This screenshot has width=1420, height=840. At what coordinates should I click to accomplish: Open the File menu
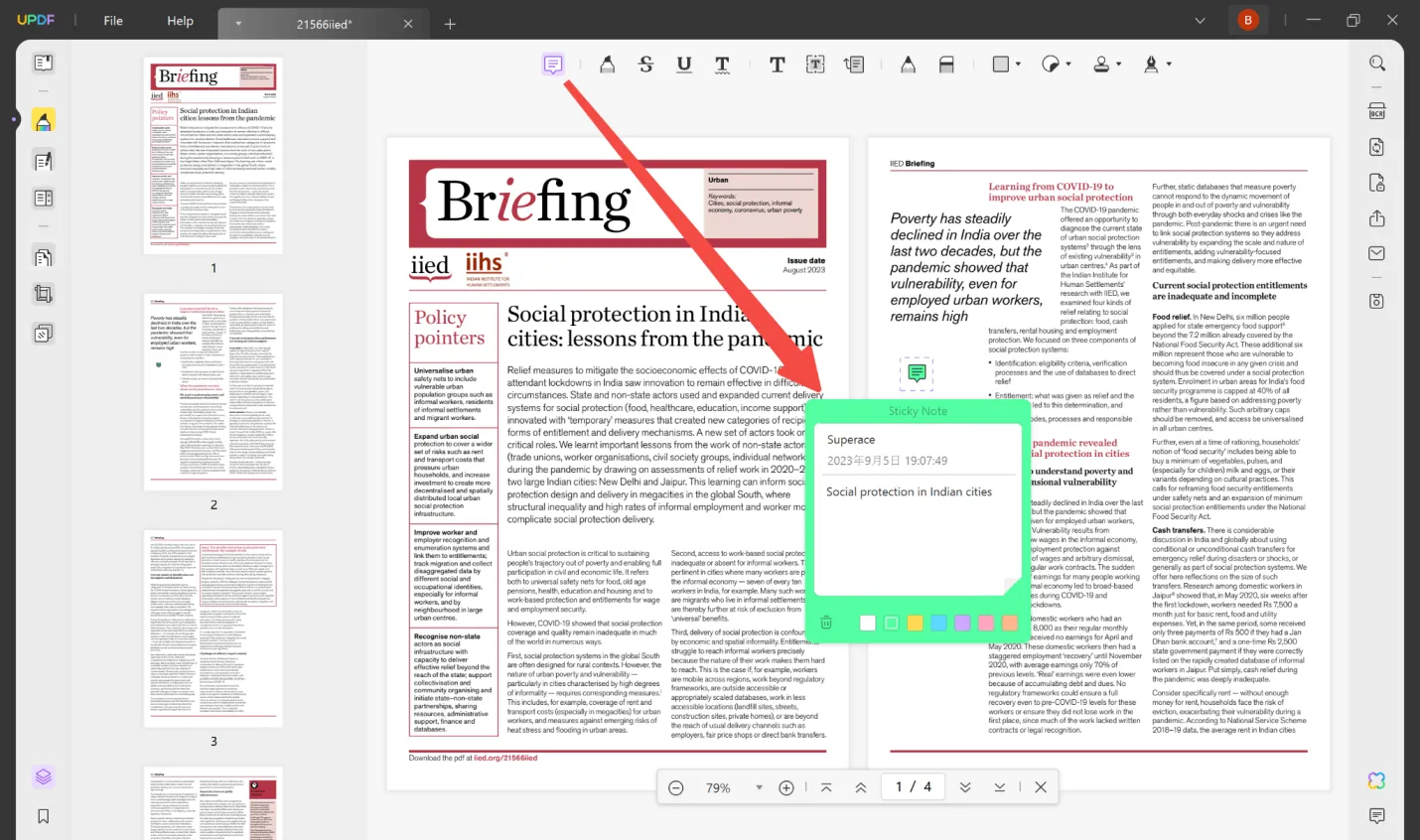point(112,20)
